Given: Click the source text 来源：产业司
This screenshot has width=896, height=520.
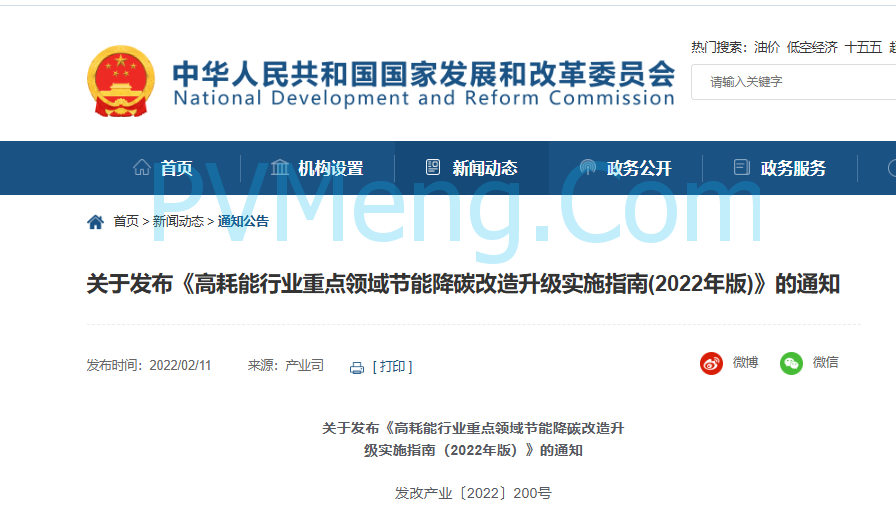Looking at the screenshot, I should click(286, 366).
